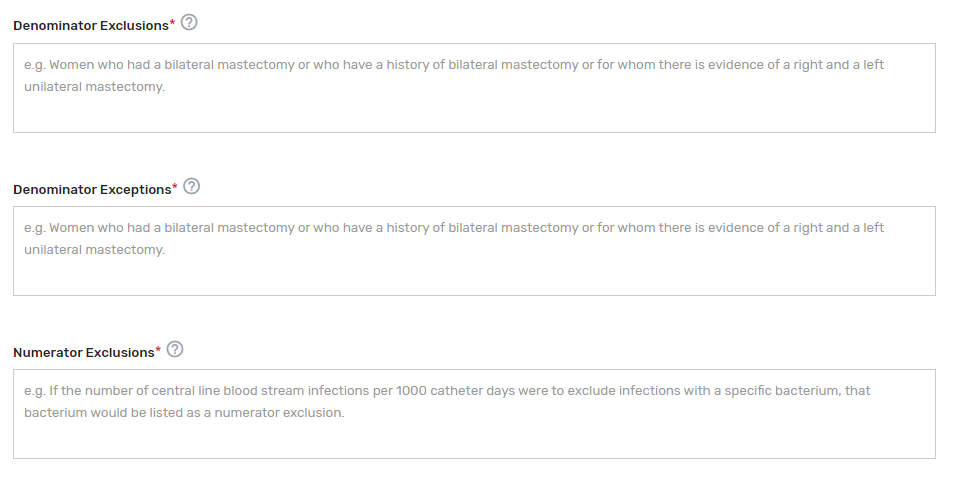Image resolution: width=955 pixels, height=493 pixels.
Task: Open help tooltip for Denominator Exclusions
Action: click(x=189, y=23)
